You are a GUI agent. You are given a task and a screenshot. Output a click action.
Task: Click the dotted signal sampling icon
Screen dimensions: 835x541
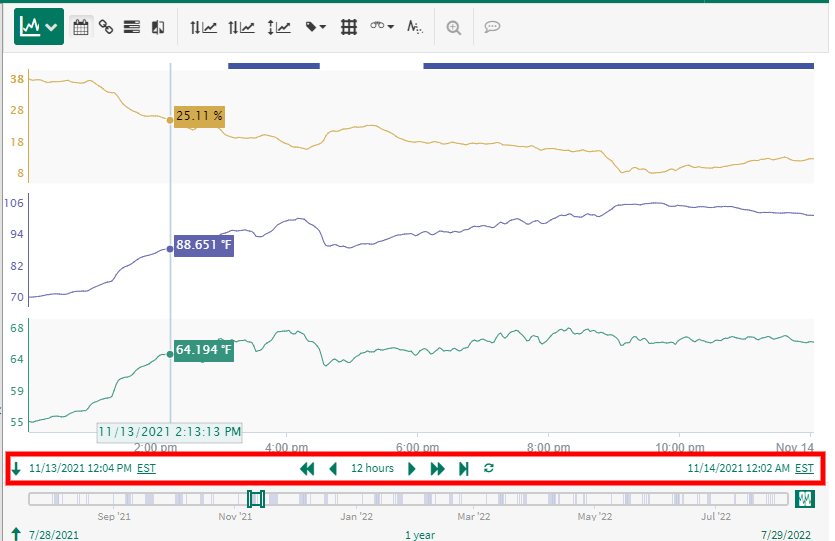[415, 27]
